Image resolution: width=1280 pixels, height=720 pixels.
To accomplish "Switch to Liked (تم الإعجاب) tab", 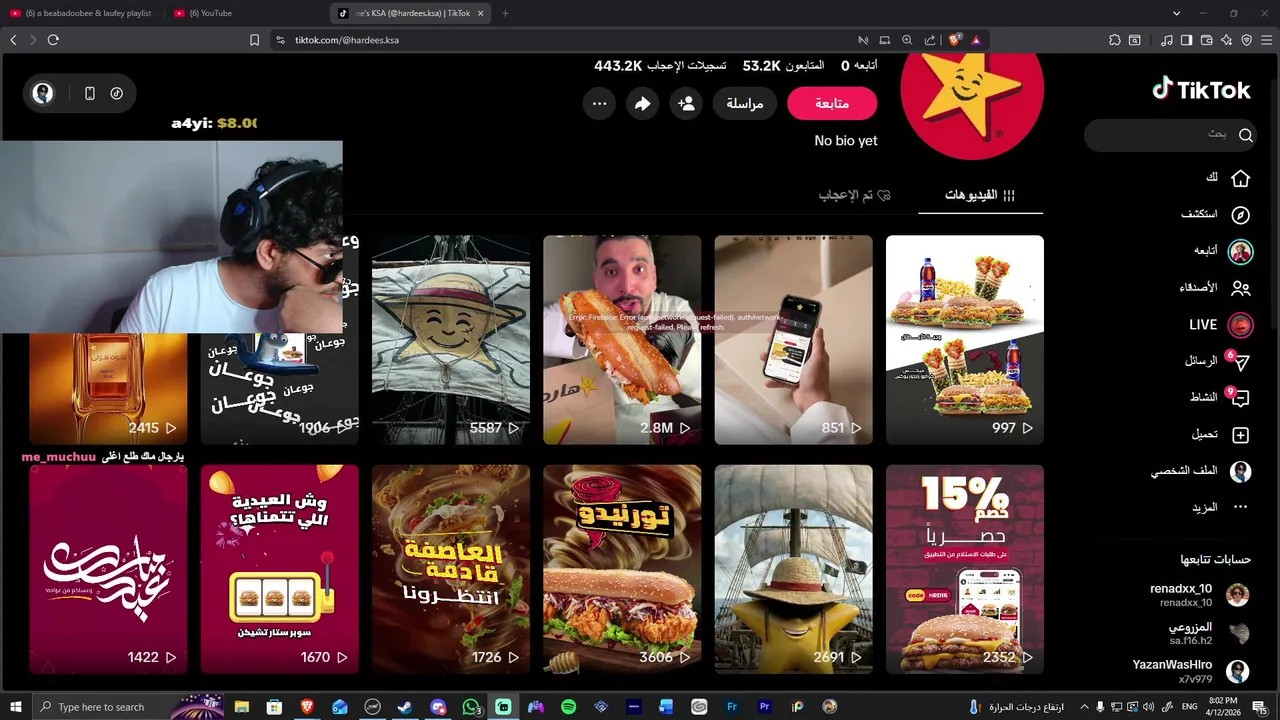I will (x=855, y=195).
